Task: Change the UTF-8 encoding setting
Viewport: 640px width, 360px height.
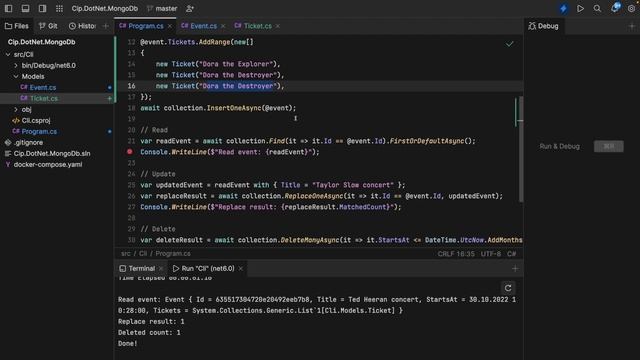Action: coord(491,254)
